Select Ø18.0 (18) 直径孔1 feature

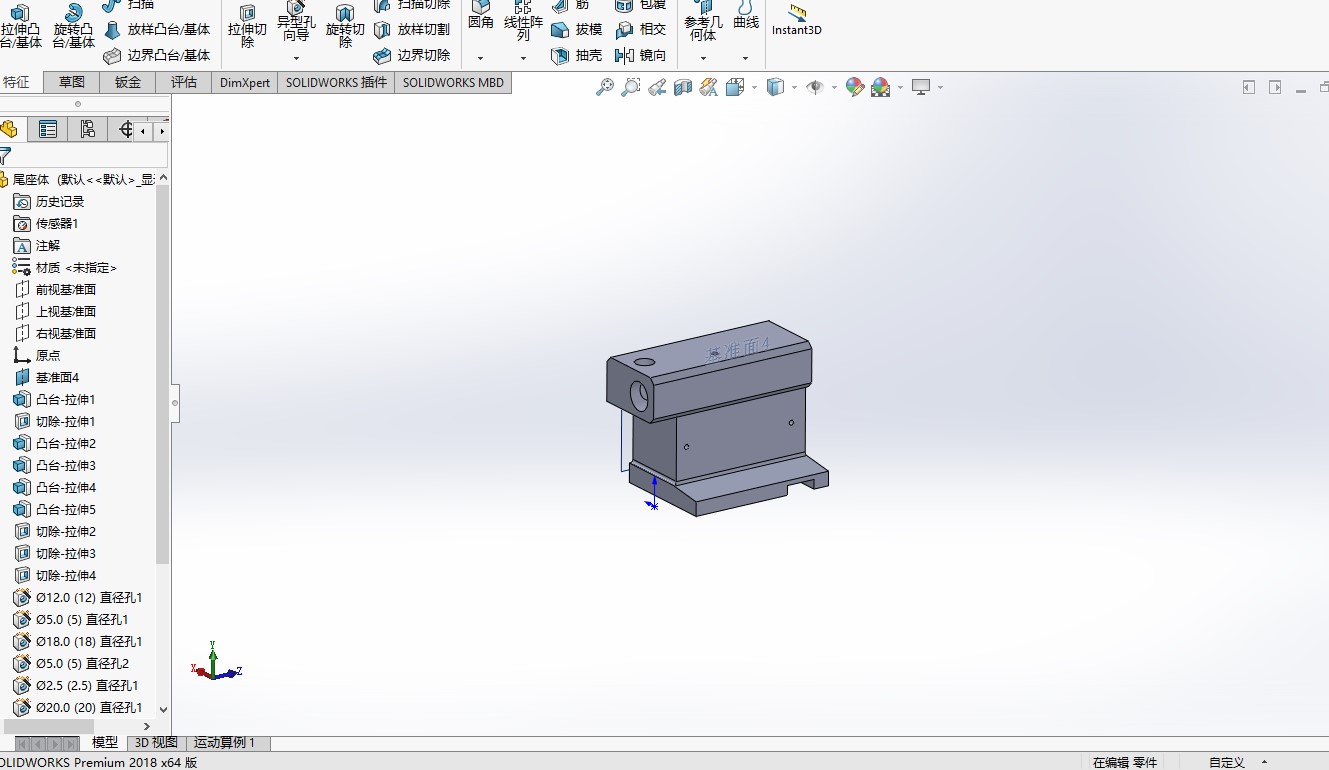[x=77, y=642]
